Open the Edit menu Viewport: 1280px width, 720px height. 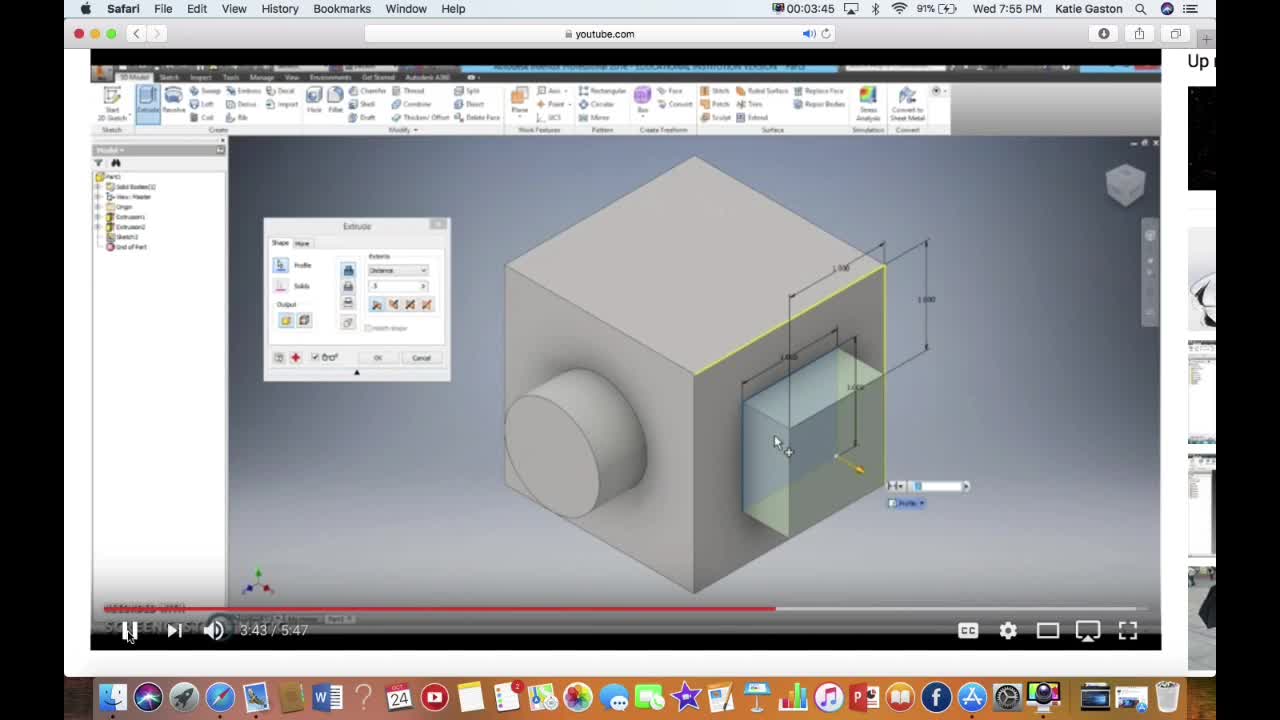click(197, 9)
